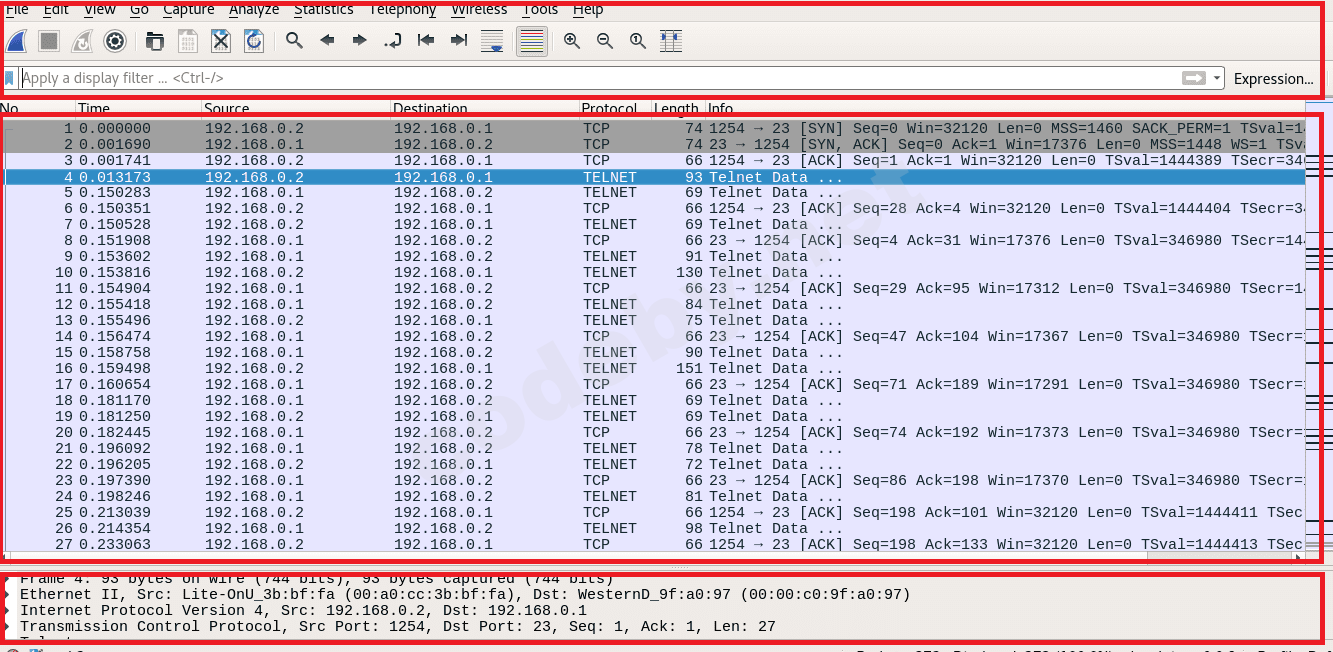Click the display filter bookmark icon
The height and width of the screenshot is (652, 1333).
coord(10,78)
